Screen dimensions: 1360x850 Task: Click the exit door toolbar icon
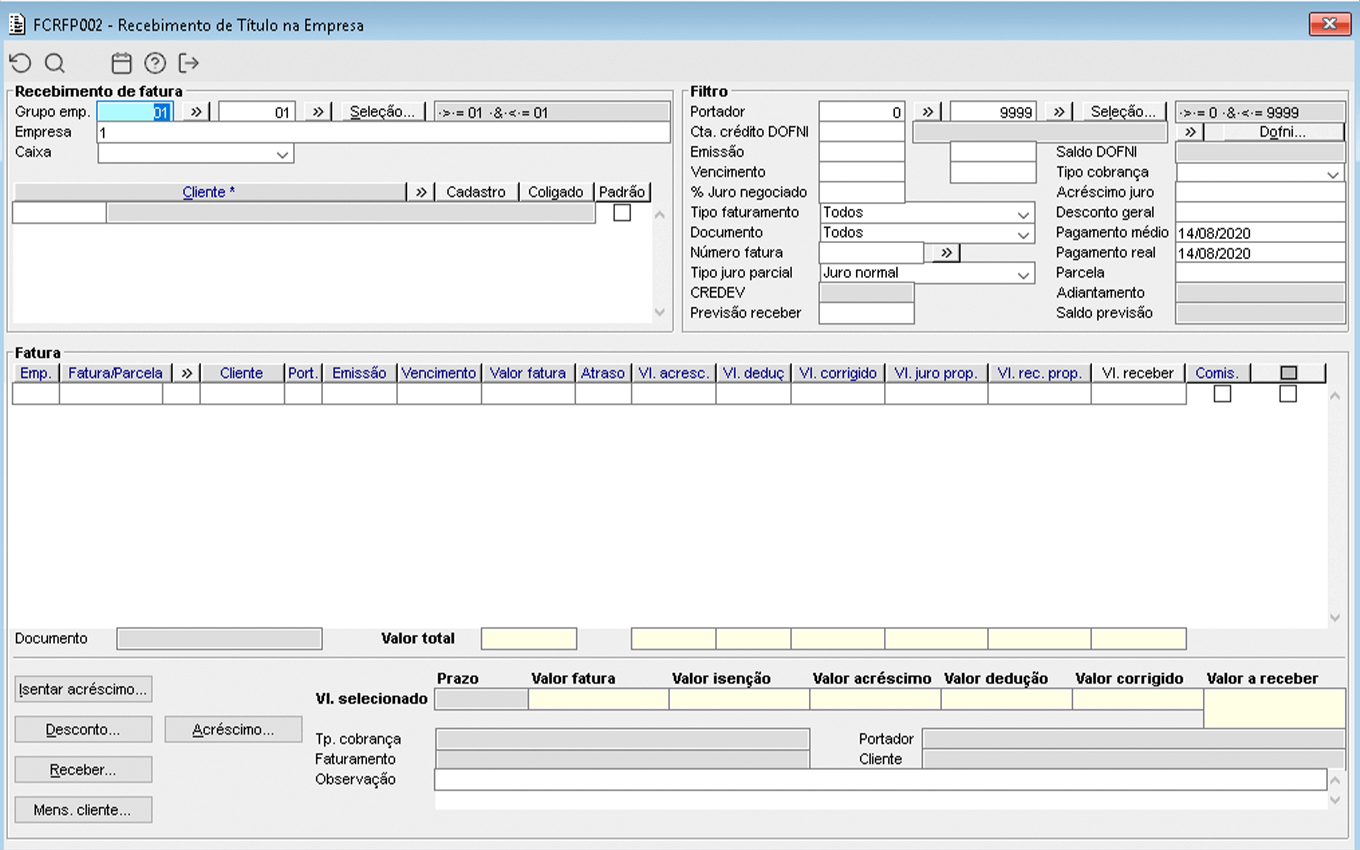[189, 64]
